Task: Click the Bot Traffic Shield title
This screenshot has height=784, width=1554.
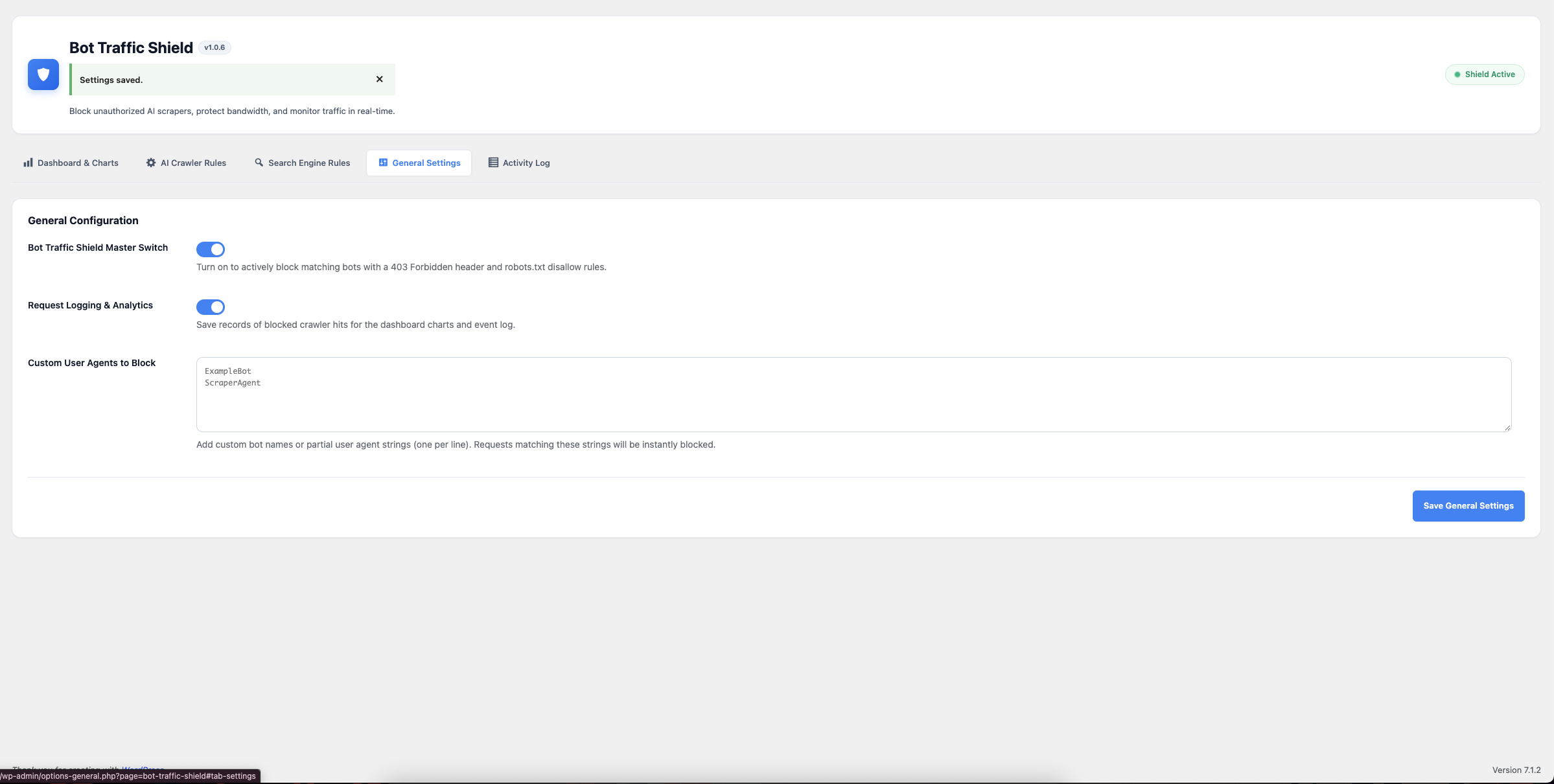Action: point(131,48)
